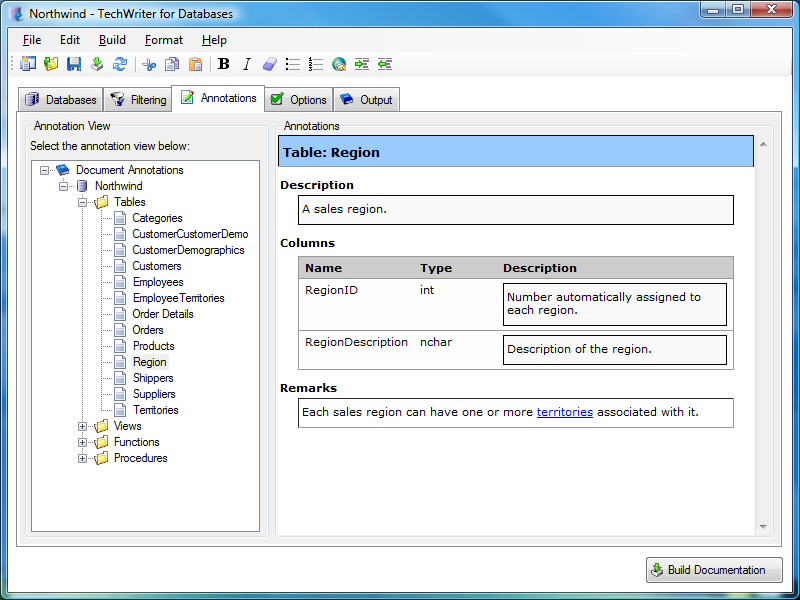
Task: Click the Cut scissors icon
Action: pos(149,64)
